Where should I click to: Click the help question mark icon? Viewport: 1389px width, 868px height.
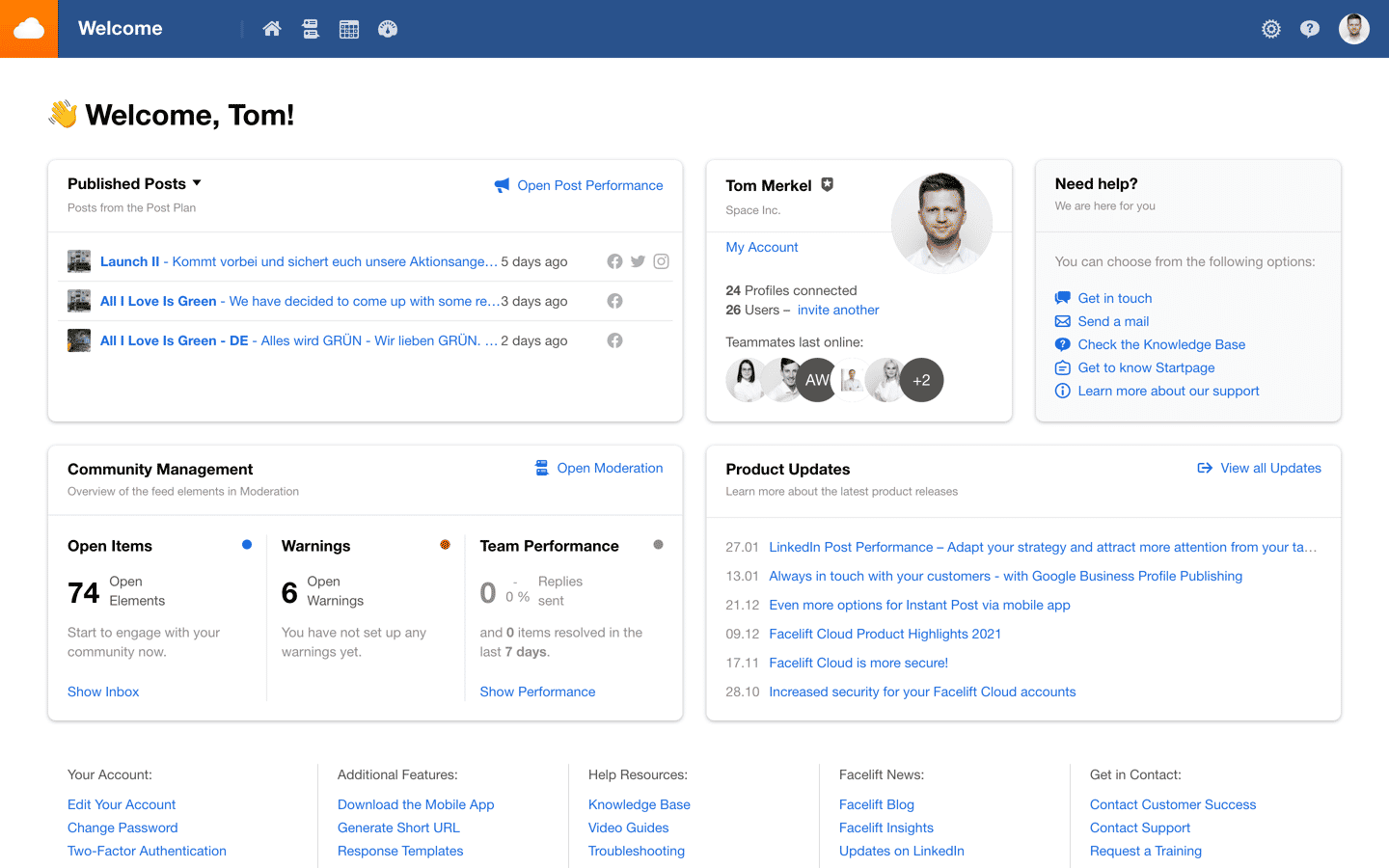tap(1310, 29)
